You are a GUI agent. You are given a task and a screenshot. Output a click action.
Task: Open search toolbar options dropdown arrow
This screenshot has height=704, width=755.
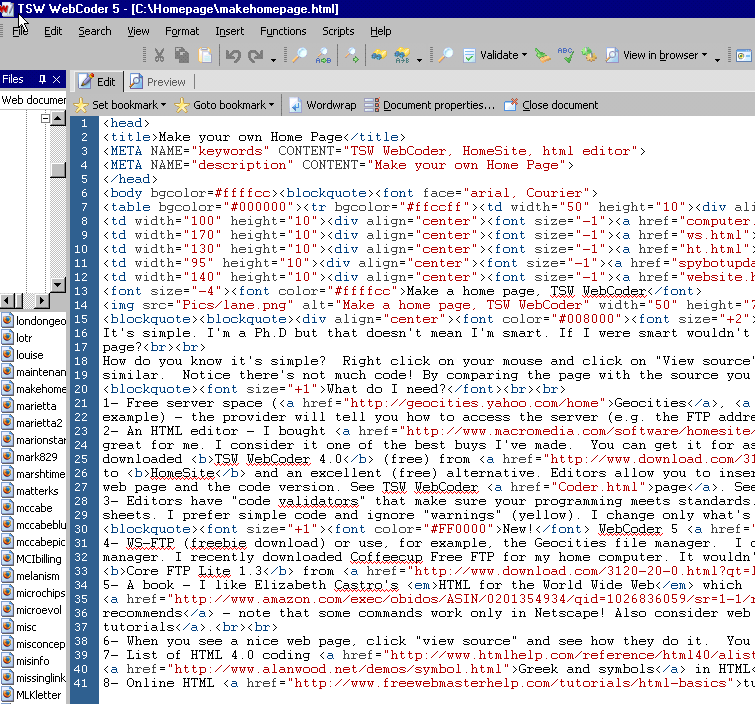(419, 60)
